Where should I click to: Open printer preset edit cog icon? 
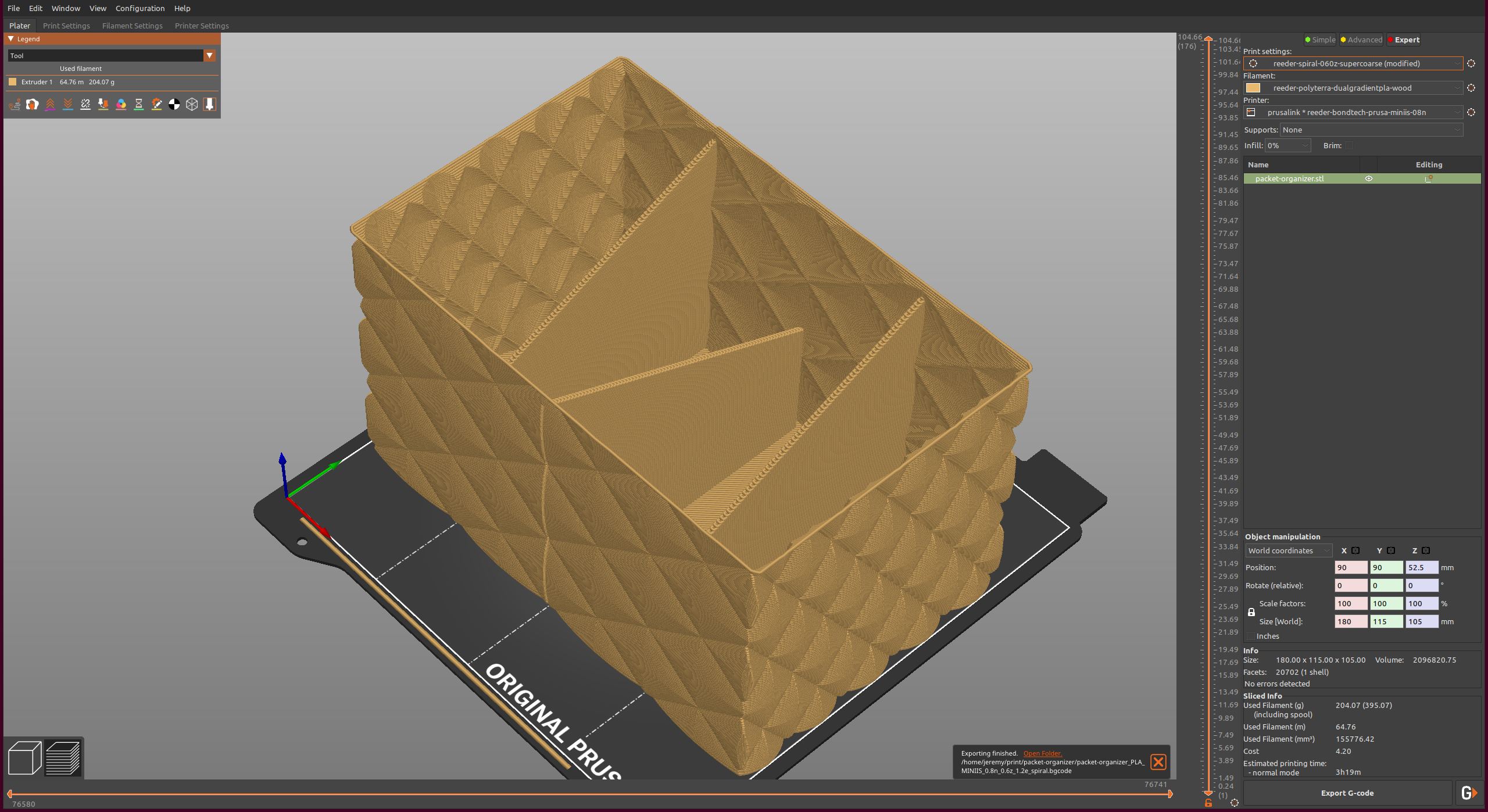(x=1471, y=112)
